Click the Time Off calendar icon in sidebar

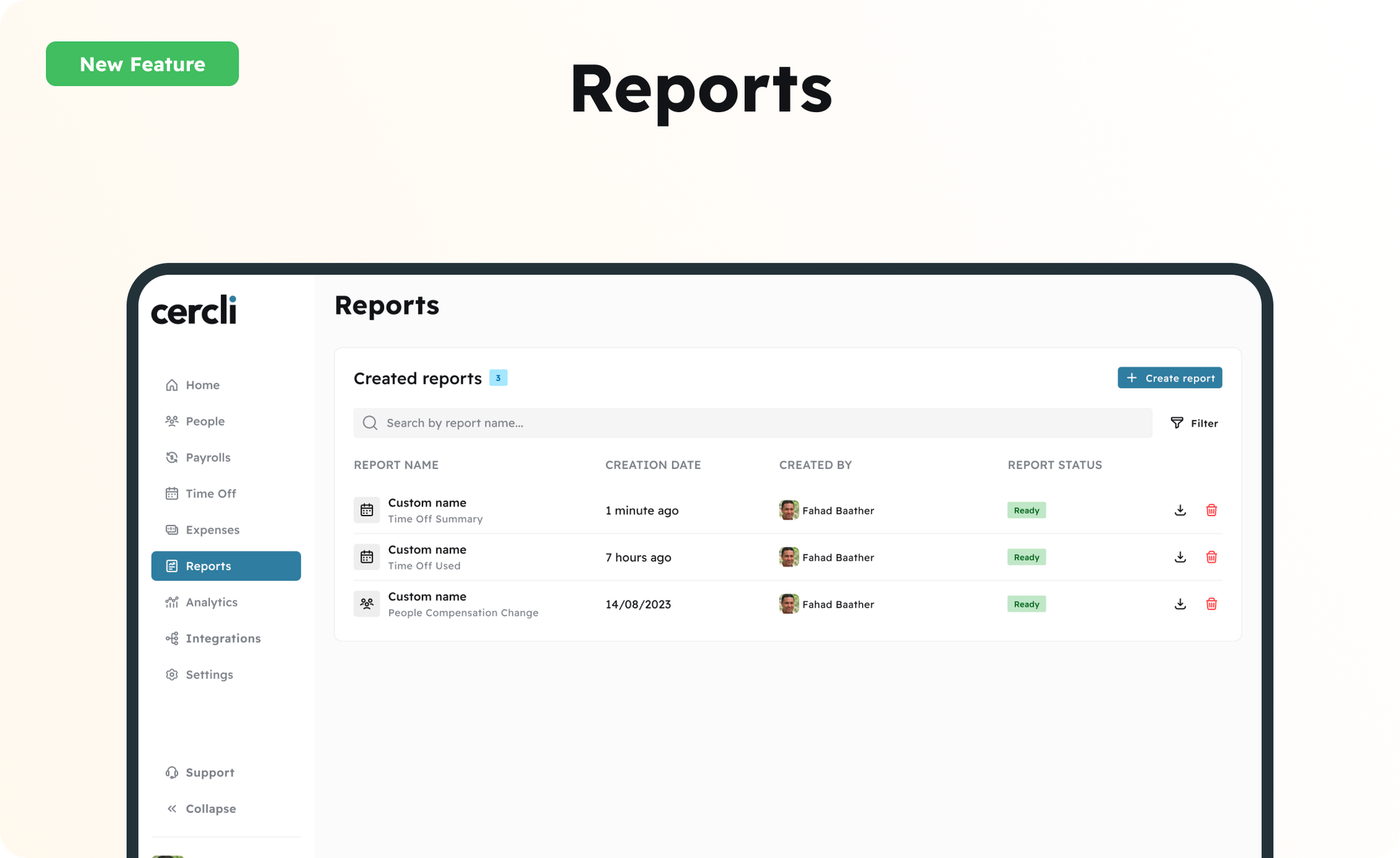(x=172, y=494)
